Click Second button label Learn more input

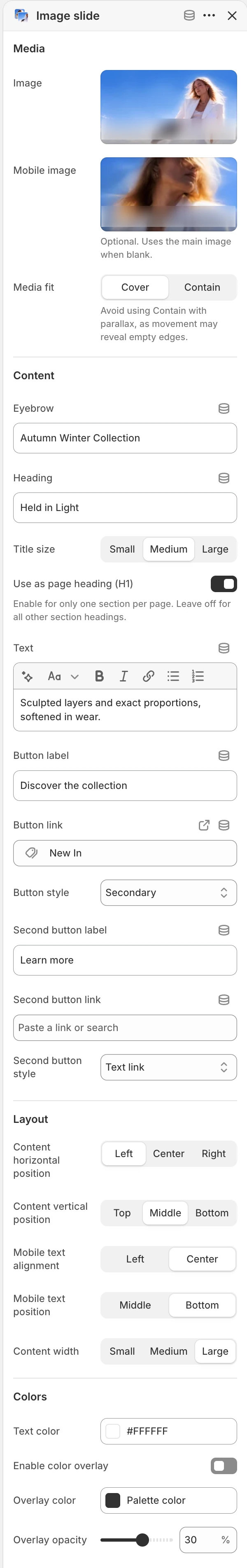(125, 960)
